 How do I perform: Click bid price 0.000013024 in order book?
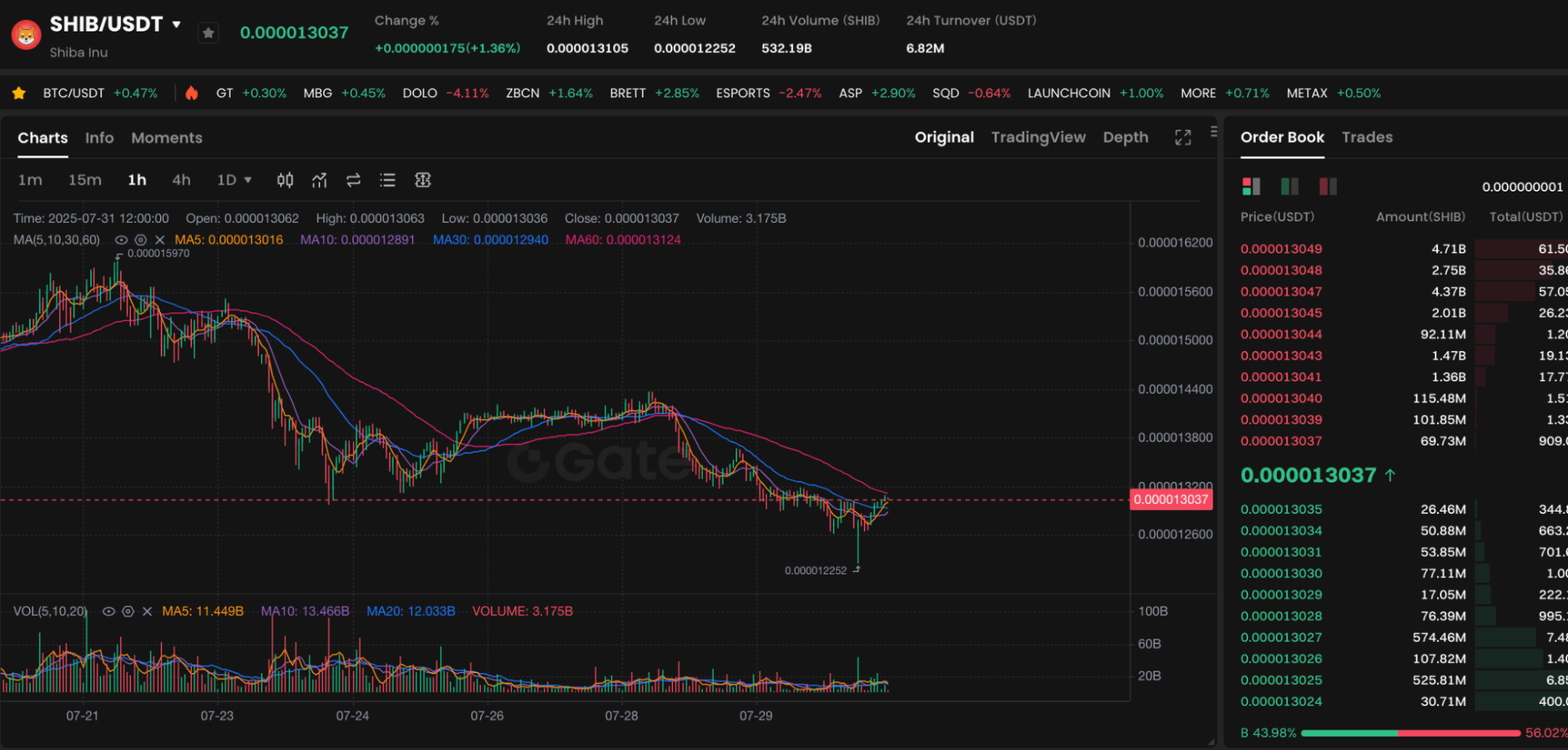tap(1281, 701)
